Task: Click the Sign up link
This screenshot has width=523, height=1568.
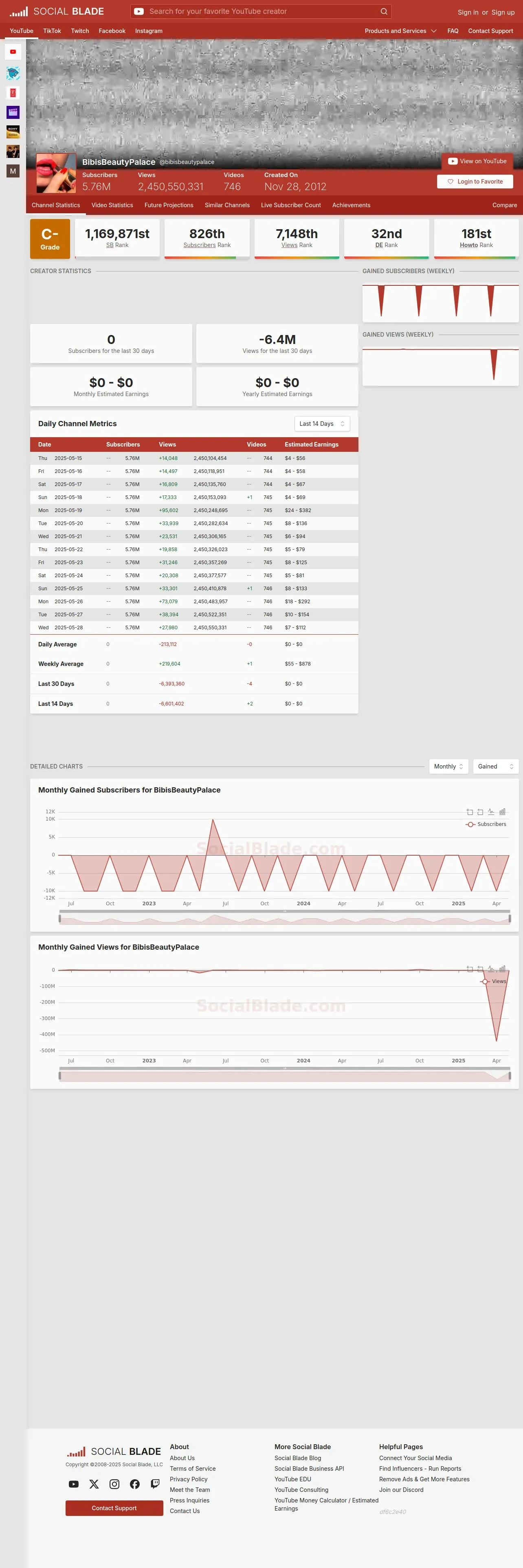Action: click(x=503, y=12)
